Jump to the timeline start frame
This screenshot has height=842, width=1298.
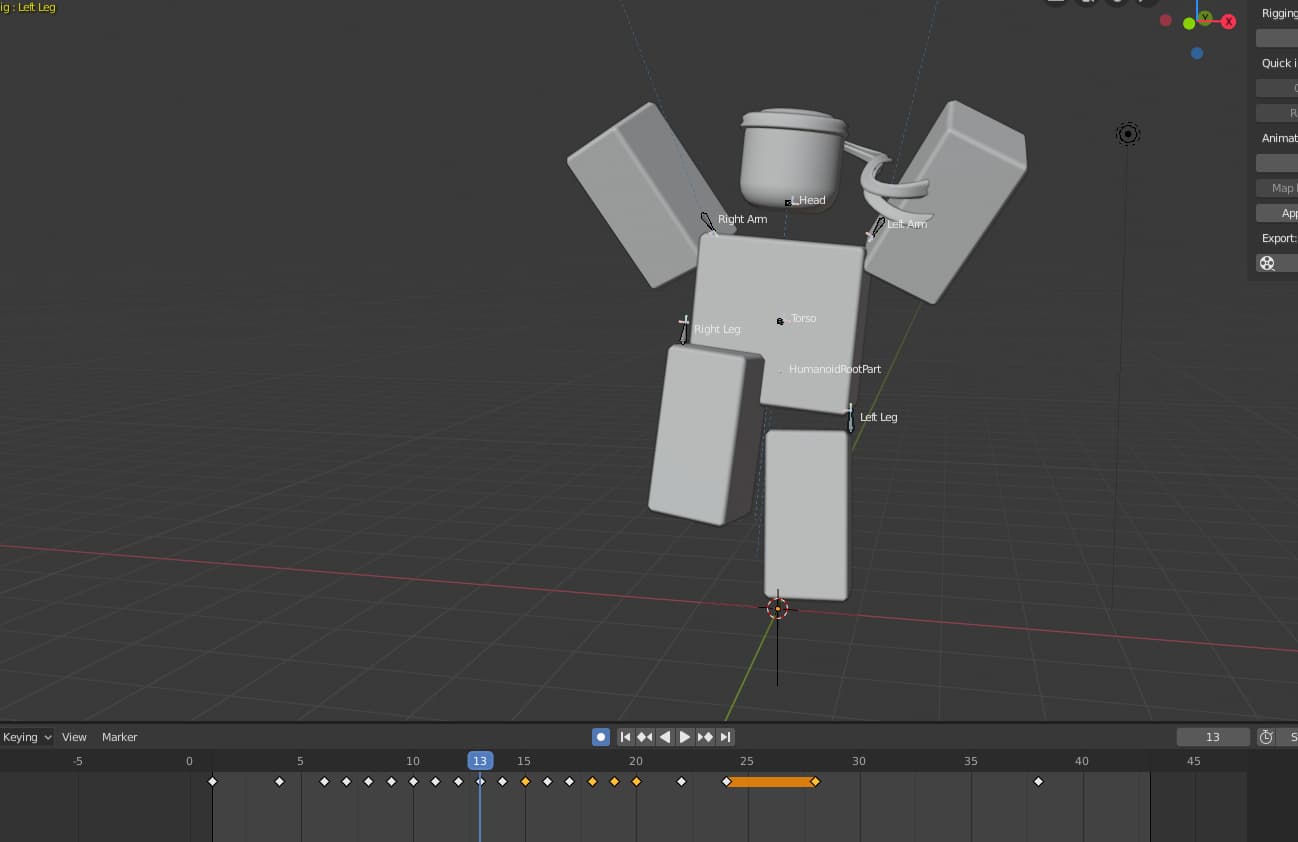(626, 737)
